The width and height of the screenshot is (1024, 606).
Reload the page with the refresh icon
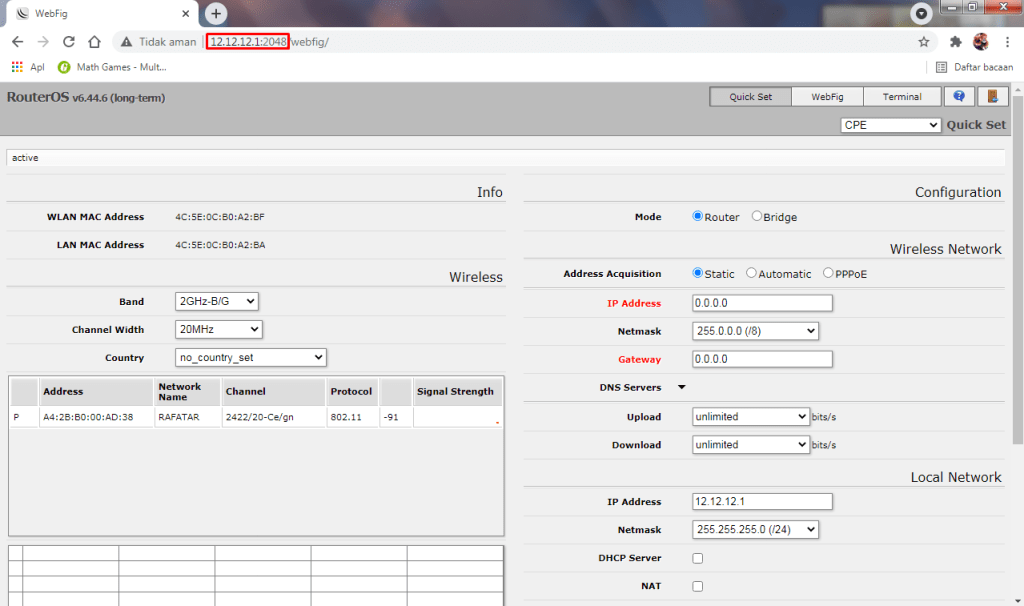point(69,42)
